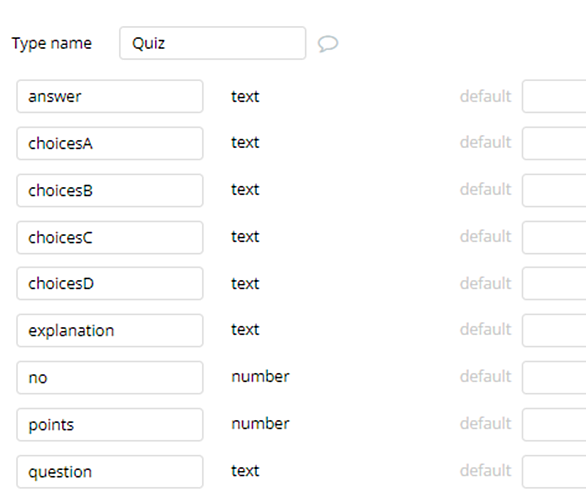This screenshot has width=586, height=493.
Task: Select the points field name box
Action: coord(110,425)
